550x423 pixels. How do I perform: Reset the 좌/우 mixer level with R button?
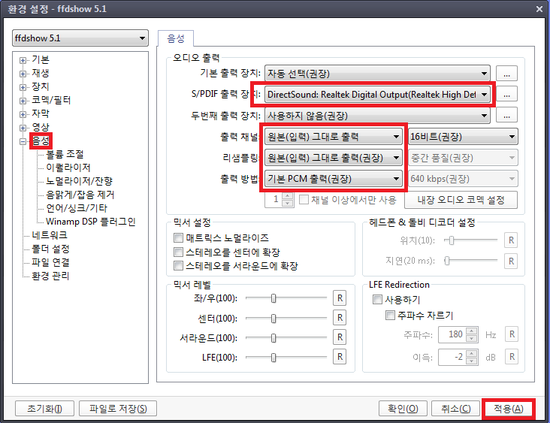coord(340,298)
